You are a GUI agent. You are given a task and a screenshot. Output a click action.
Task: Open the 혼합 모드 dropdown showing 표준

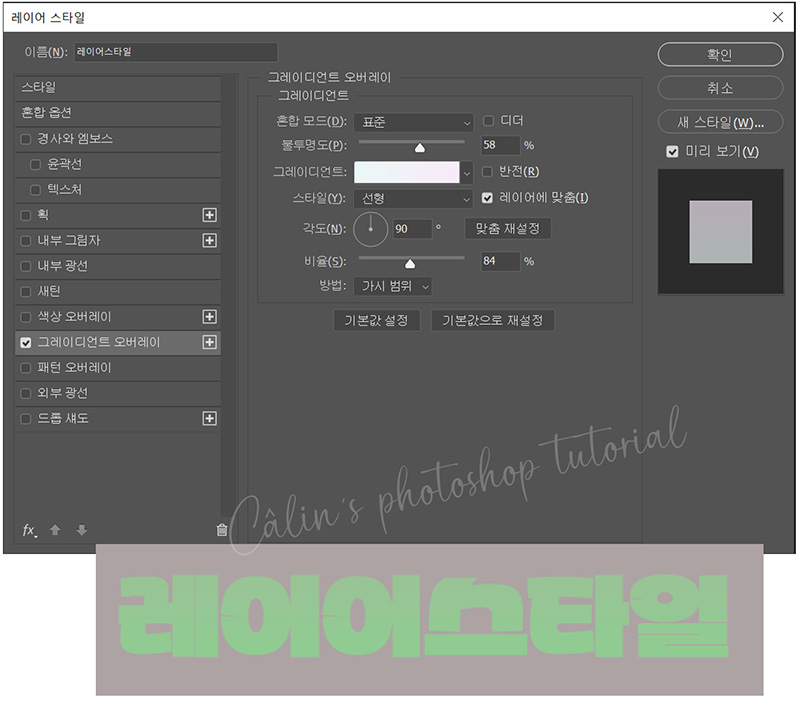click(413, 122)
